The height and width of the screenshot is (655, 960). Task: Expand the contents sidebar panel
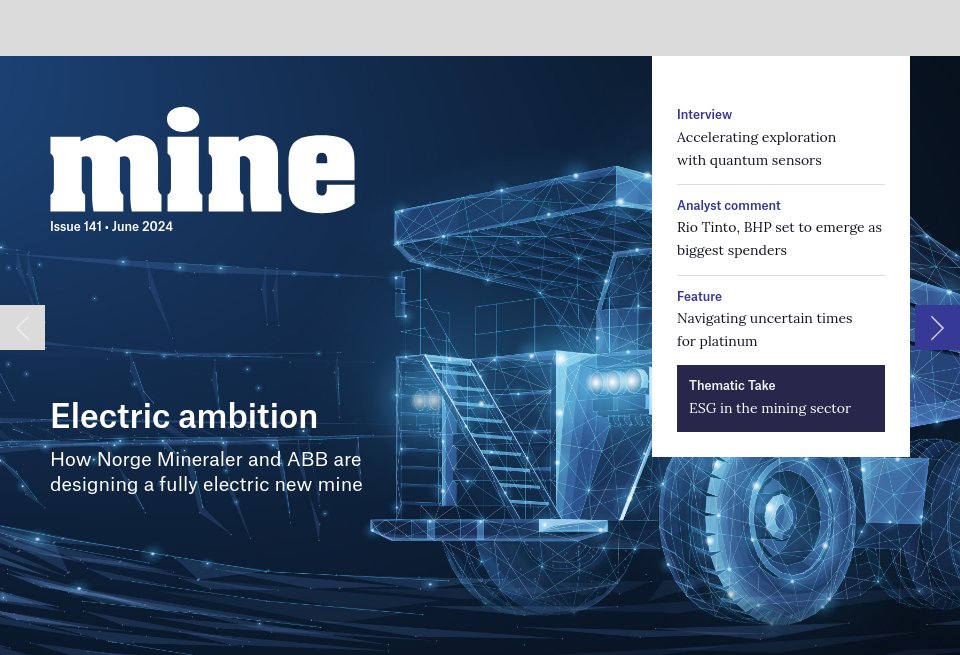point(780,255)
